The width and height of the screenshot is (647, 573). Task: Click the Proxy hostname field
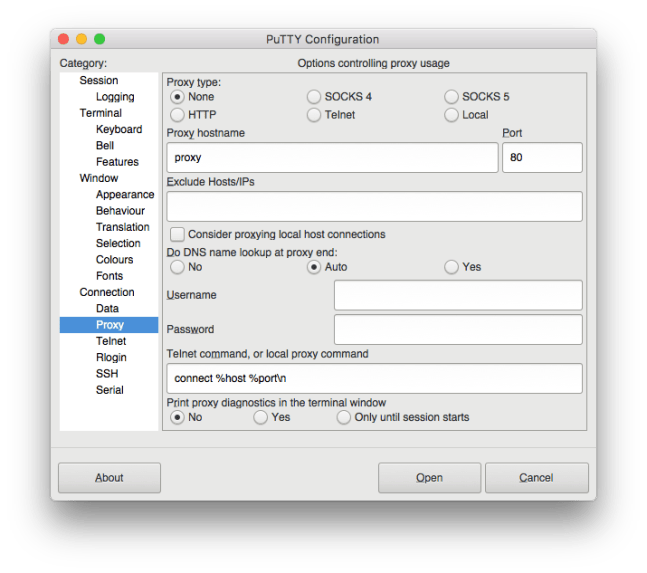point(332,157)
